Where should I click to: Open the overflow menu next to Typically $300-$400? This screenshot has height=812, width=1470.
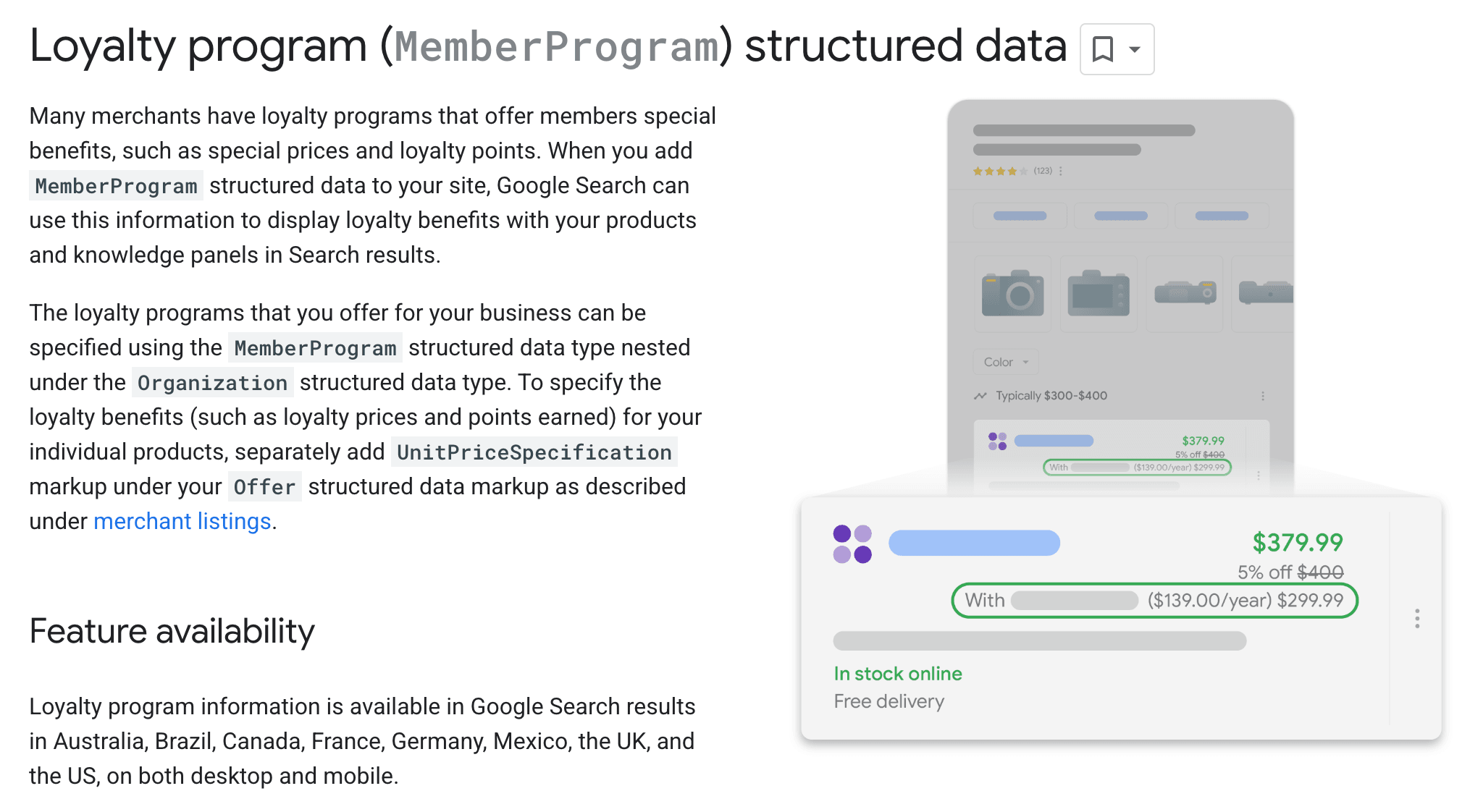pyautogui.click(x=1263, y=396)
